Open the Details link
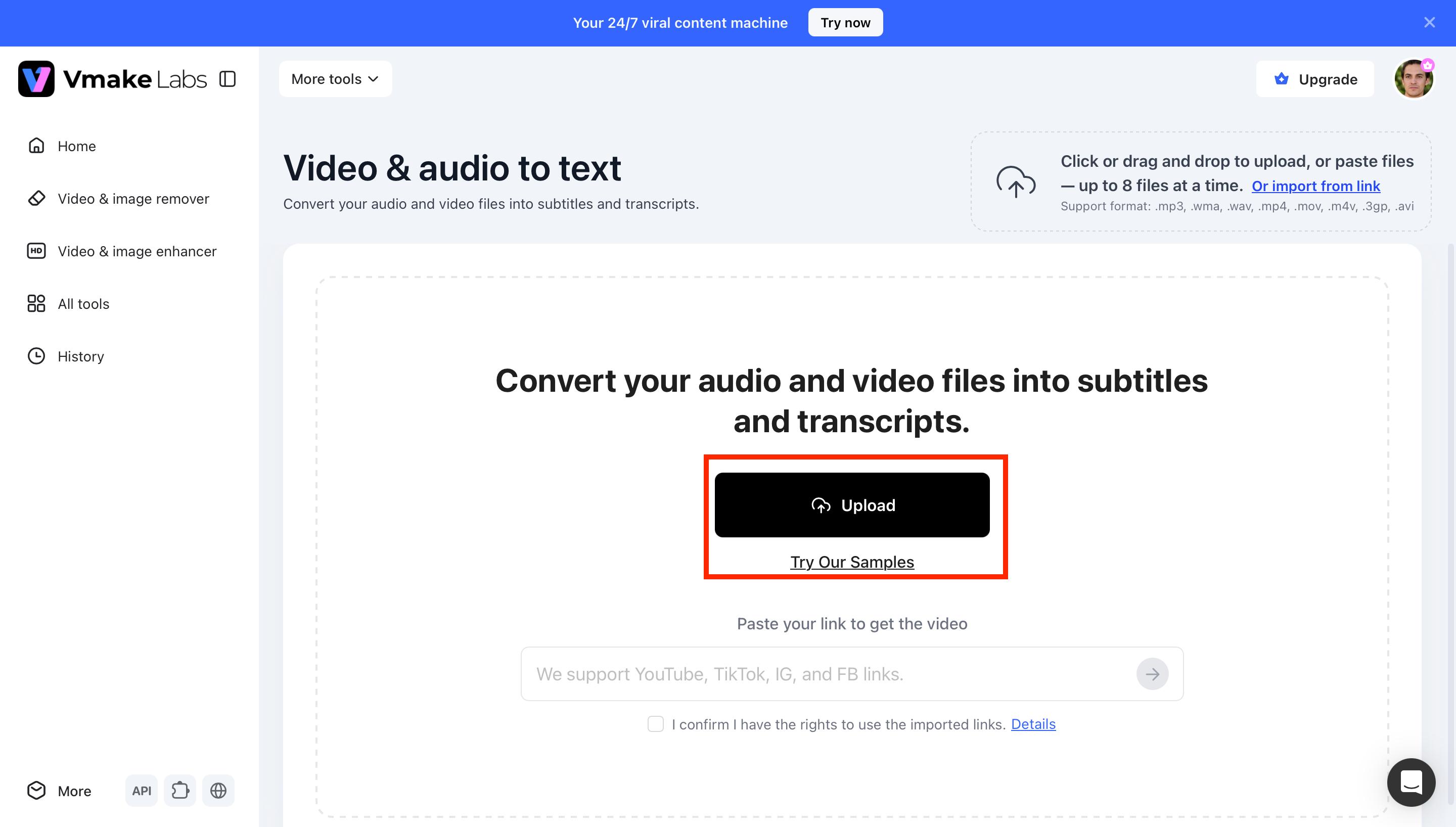 [x=1033, y=724]
